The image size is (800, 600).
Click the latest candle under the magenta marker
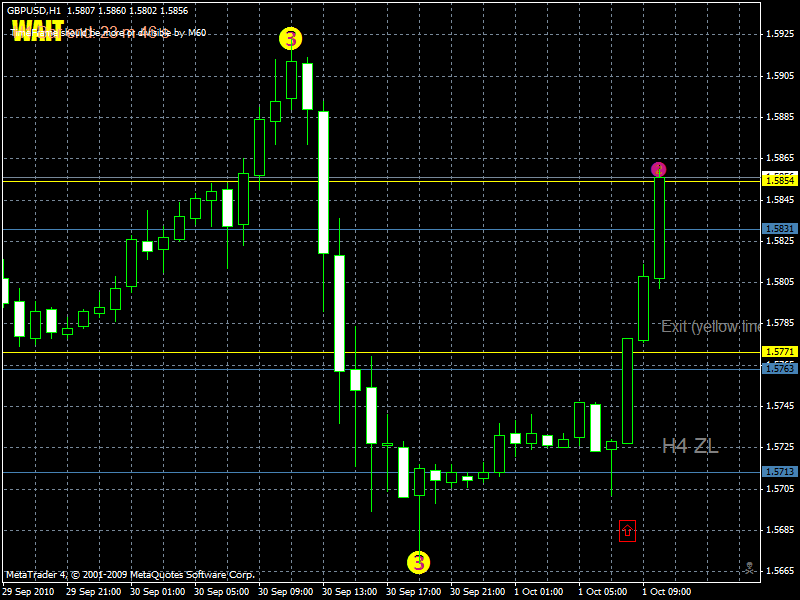tap(659, 228)
